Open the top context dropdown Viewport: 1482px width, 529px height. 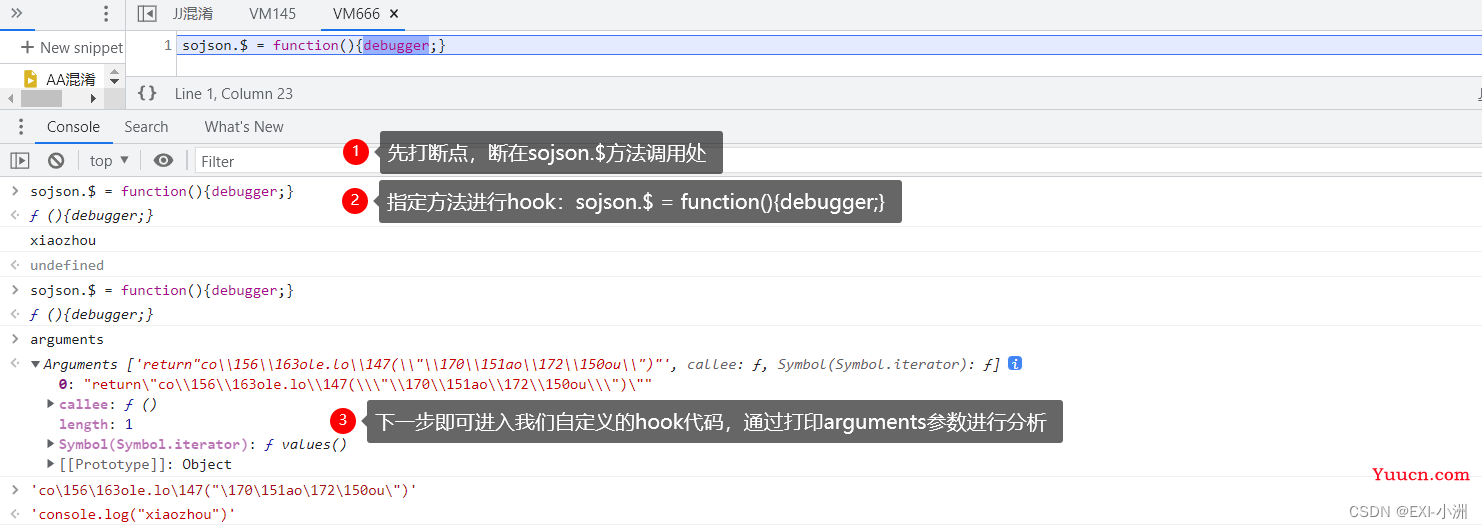[x=109, y=160]
